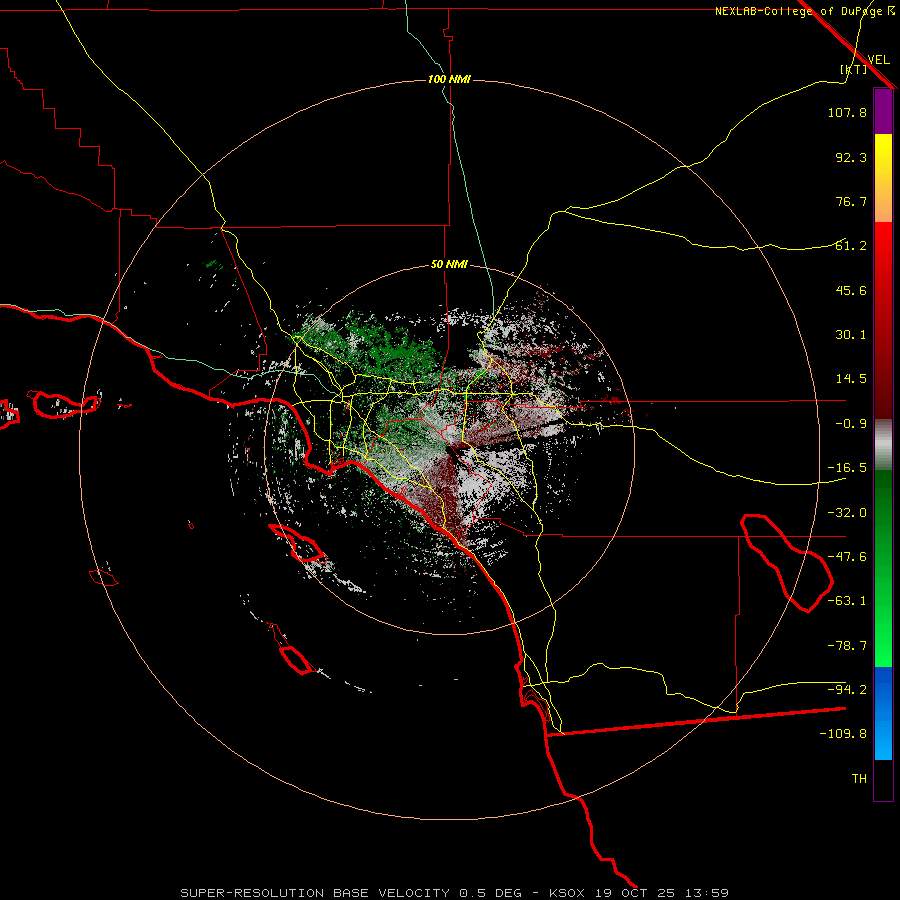Click the 76.7 velocity legend value
The image size is (900, 900).
851,201
